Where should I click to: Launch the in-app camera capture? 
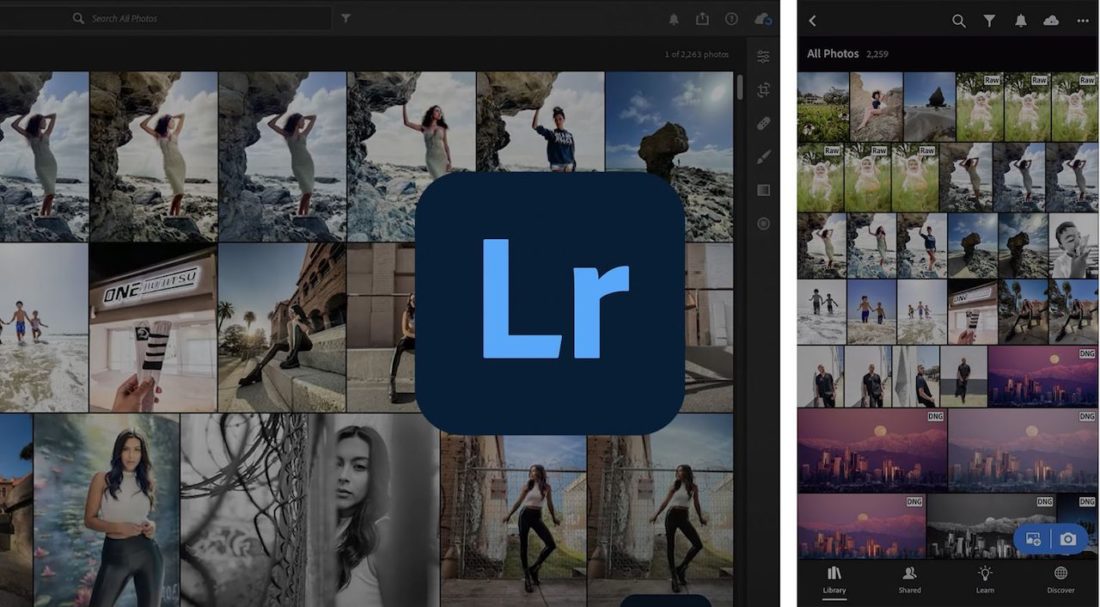[x=1067, y=538]
